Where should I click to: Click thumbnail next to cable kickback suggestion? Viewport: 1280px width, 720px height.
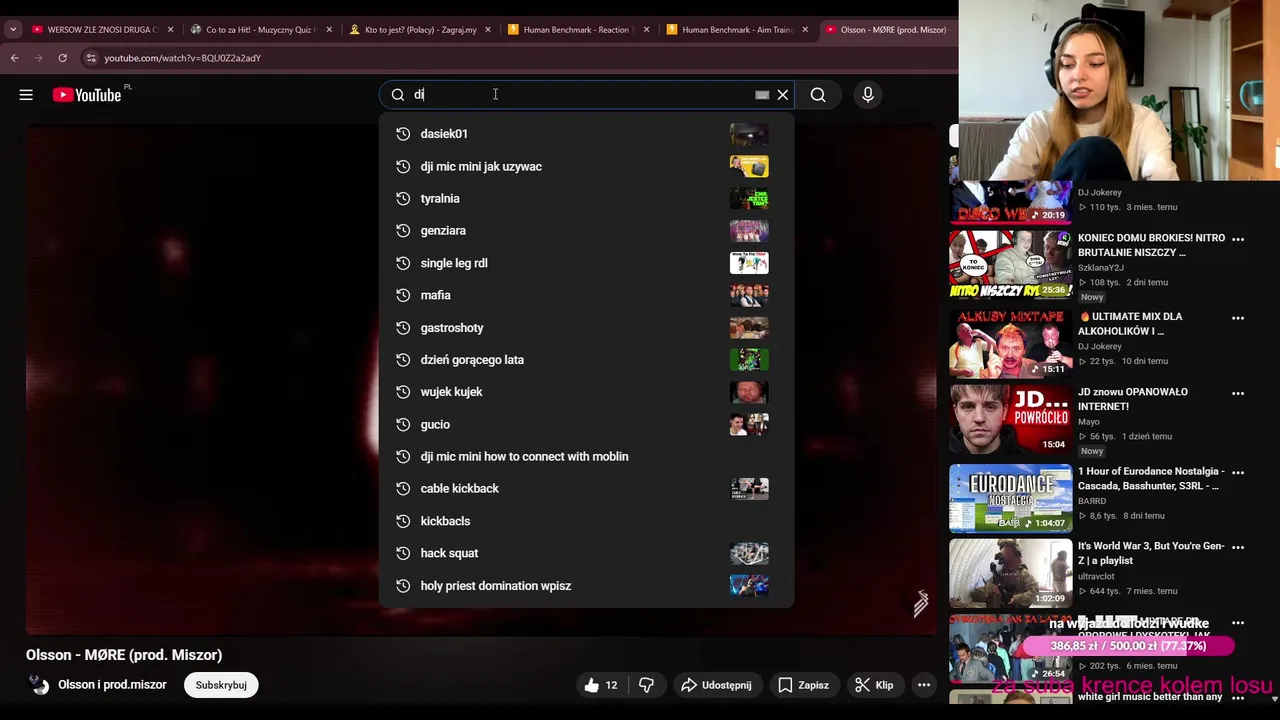coord(749,488)
